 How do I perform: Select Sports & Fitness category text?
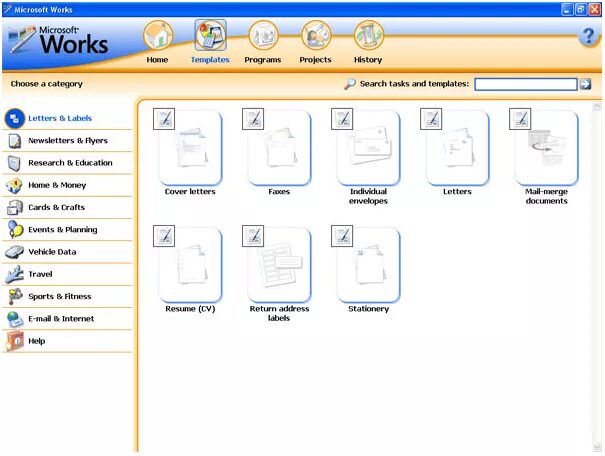tap(60, 297)
